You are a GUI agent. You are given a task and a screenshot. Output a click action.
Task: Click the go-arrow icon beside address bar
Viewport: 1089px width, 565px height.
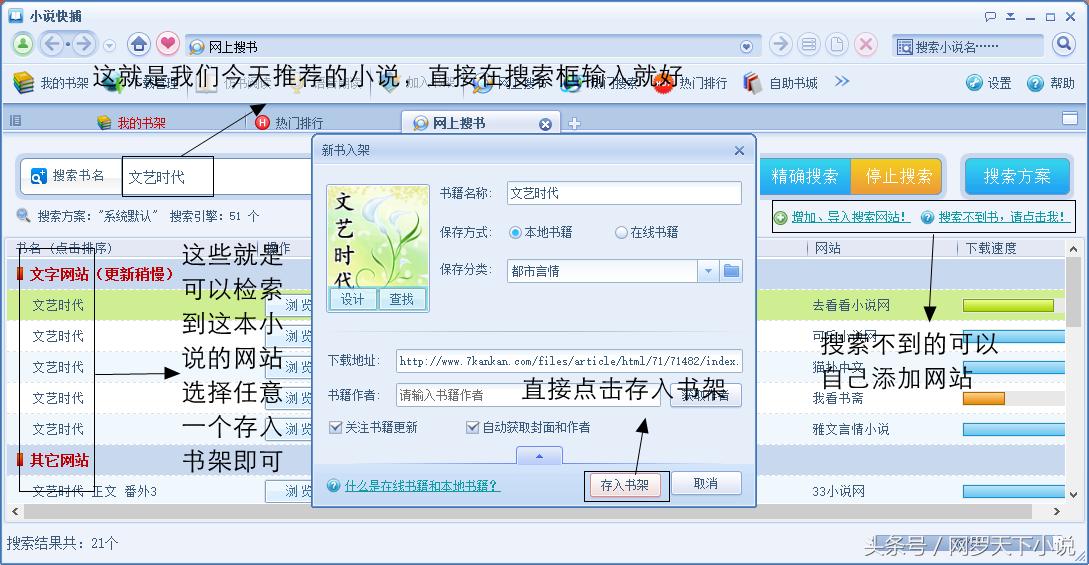(781, 45)
